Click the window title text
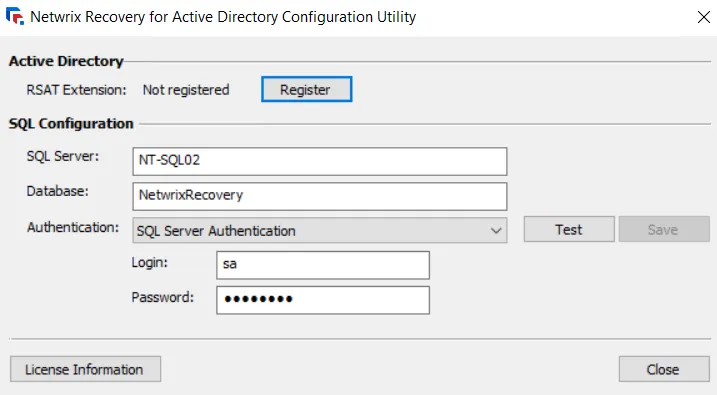The width and height of the screenshot is (717, 395). (223, 17)
